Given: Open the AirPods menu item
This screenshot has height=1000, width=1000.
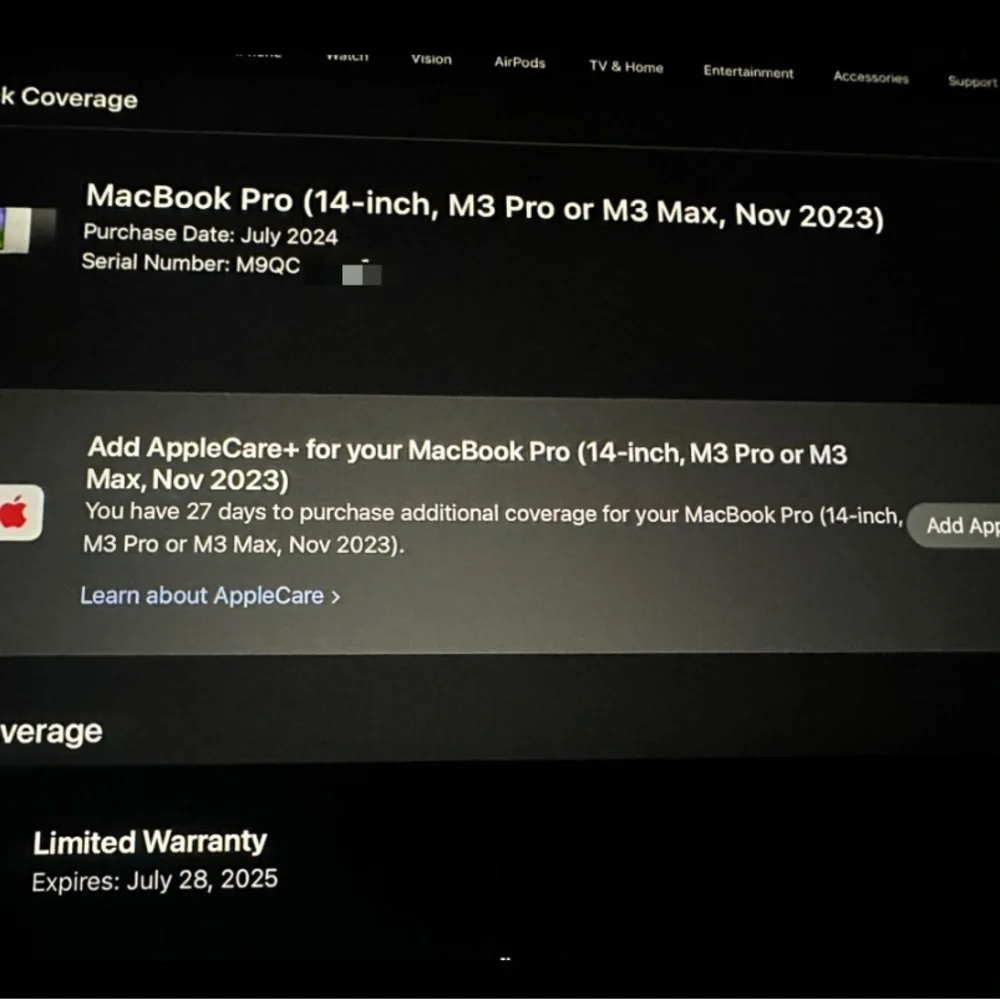Looking at the screenshot, I should pyautogui.click(x=520, y=62).
